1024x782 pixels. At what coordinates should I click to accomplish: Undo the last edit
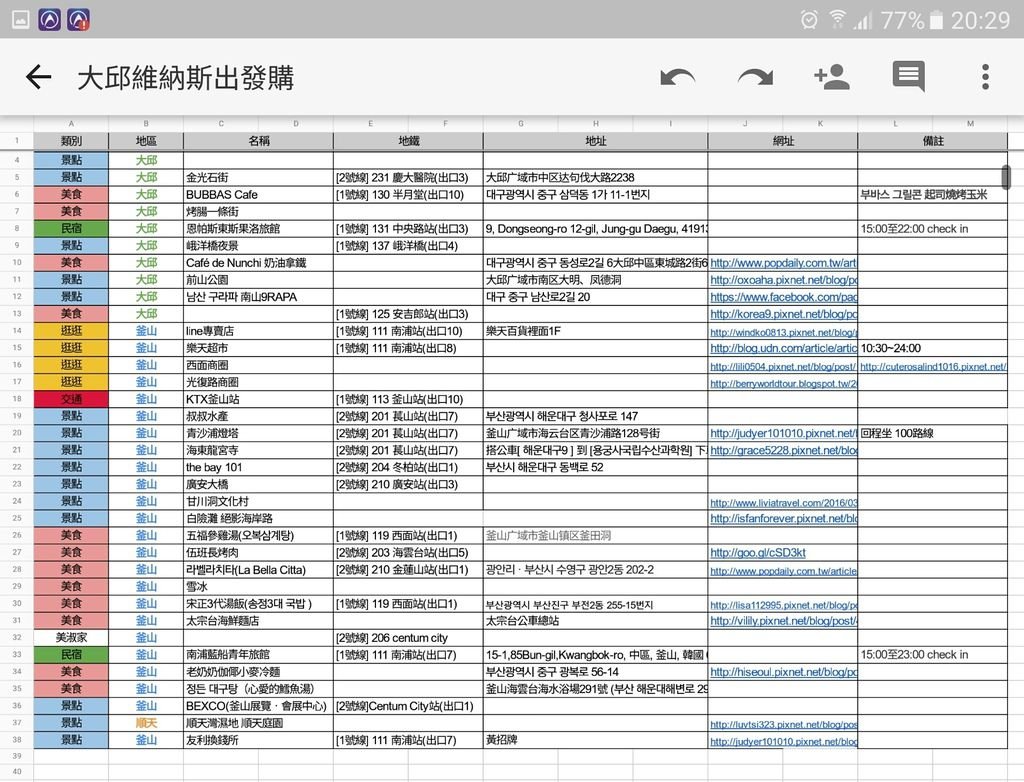(x=677, y=77)
